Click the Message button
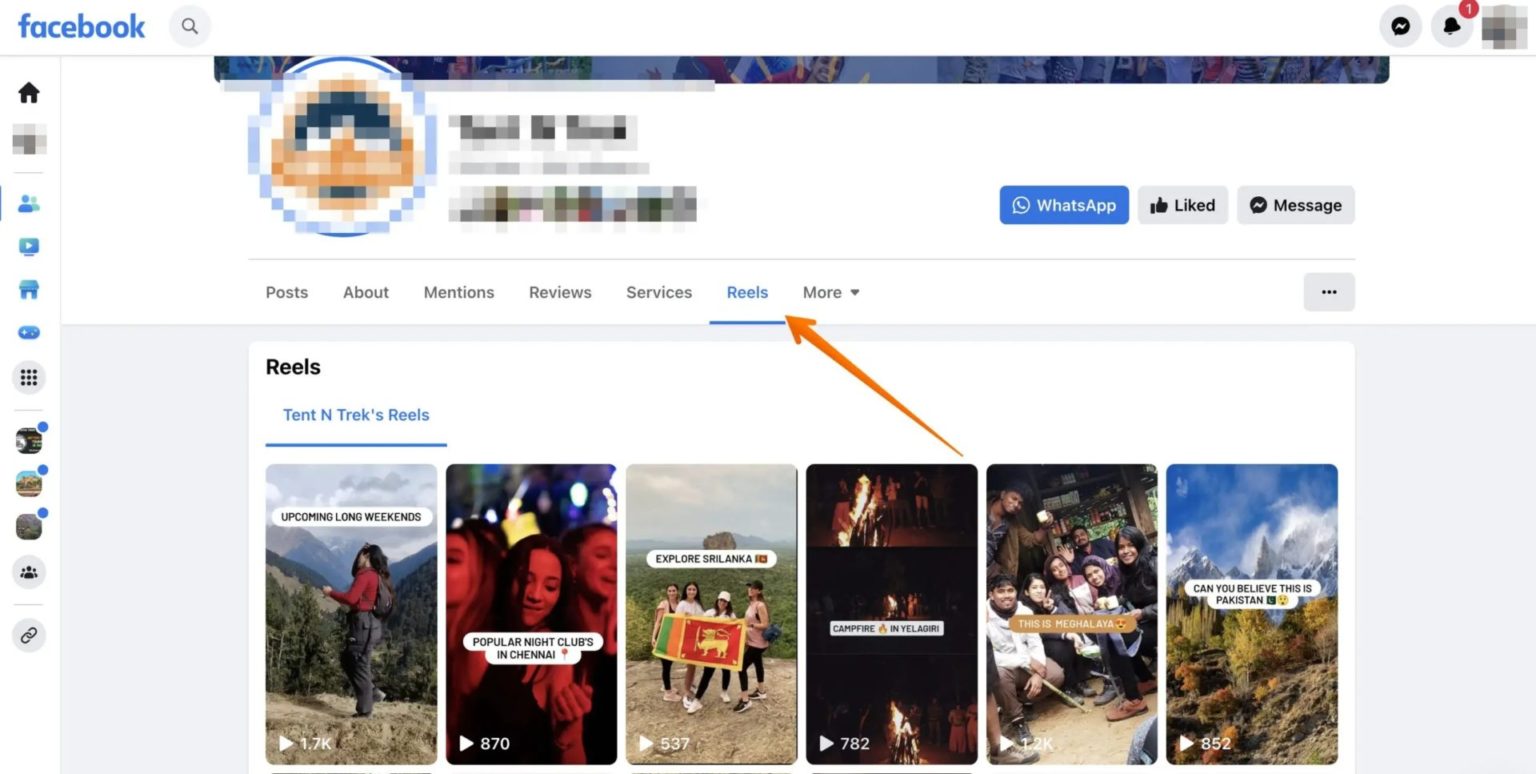This screenshot has height=774, width=1536. 1295,205
